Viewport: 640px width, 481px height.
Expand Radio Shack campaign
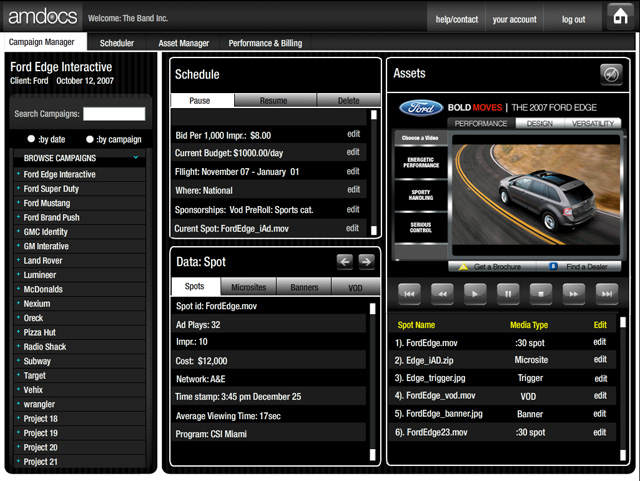(x=19, y=346)
